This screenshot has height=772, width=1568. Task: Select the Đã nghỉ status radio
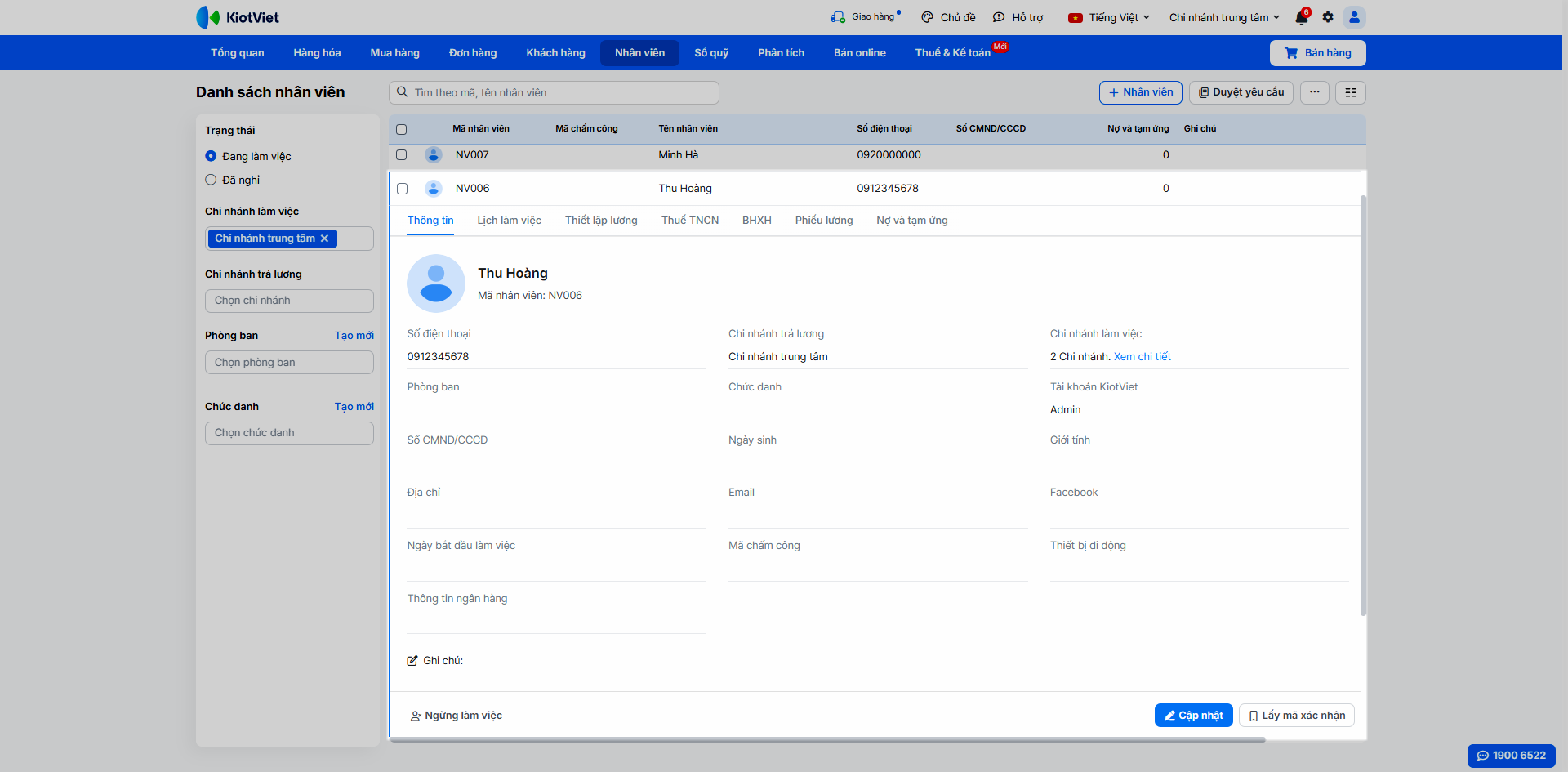(x=211, y=180)
